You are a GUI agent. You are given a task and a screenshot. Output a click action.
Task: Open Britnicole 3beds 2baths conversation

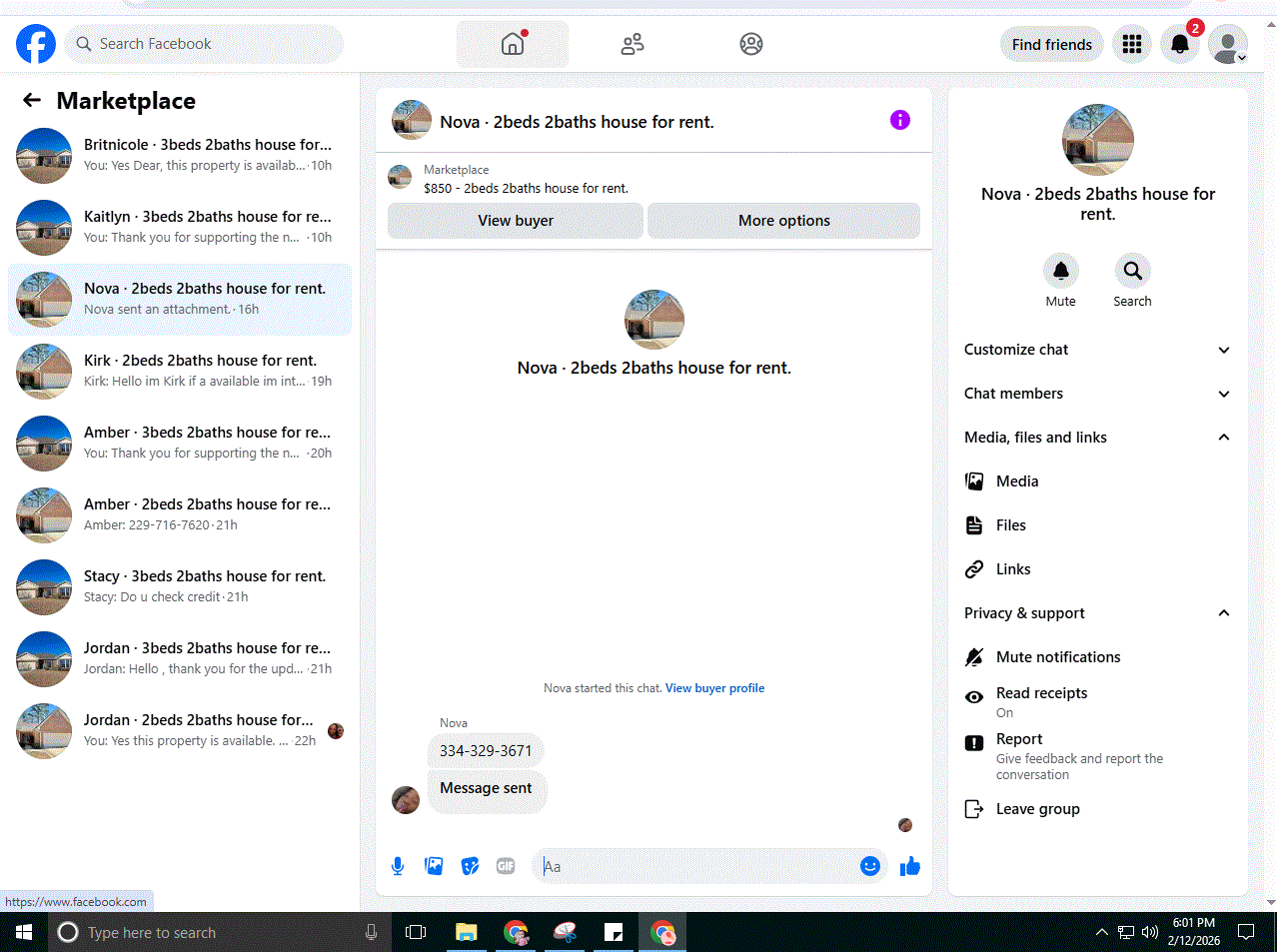click(180, 155)
